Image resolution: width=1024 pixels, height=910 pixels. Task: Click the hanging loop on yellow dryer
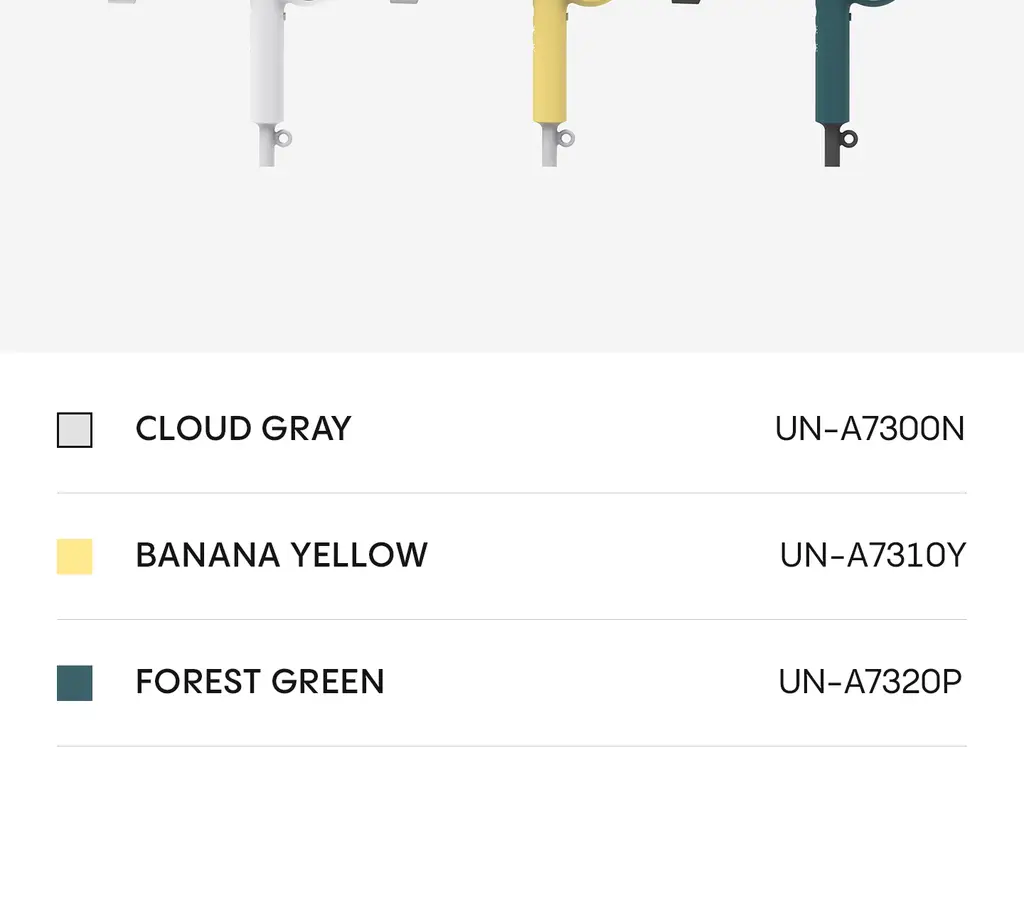click(566, 138)
